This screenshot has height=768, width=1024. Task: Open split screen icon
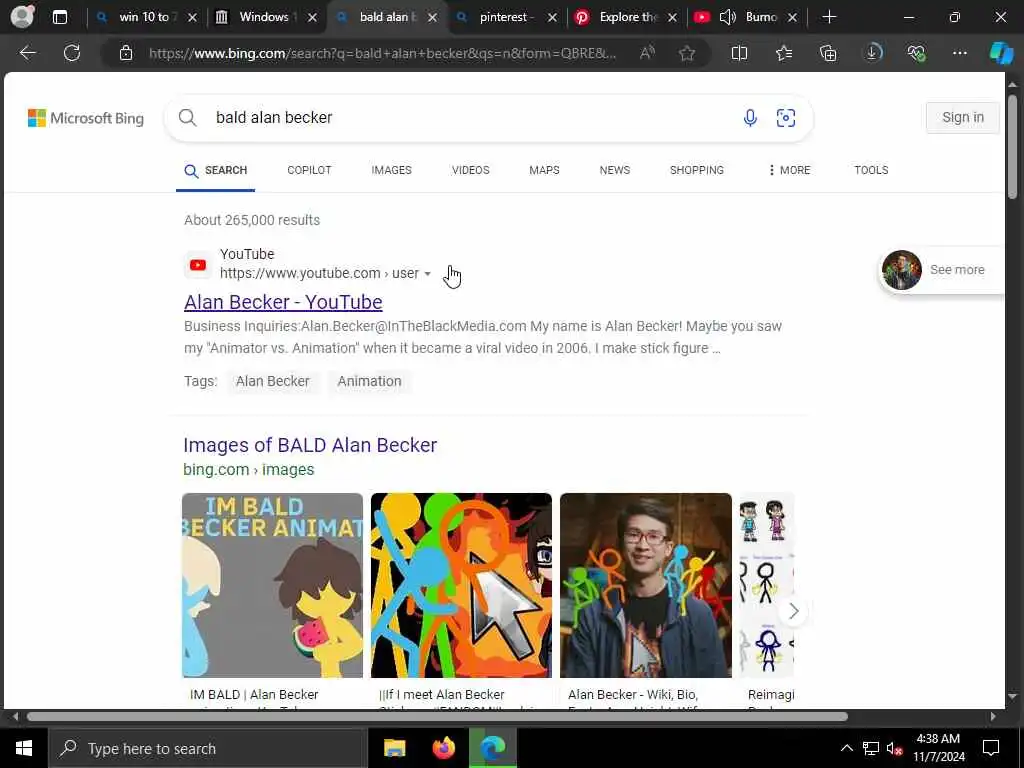tap(739, 53)
